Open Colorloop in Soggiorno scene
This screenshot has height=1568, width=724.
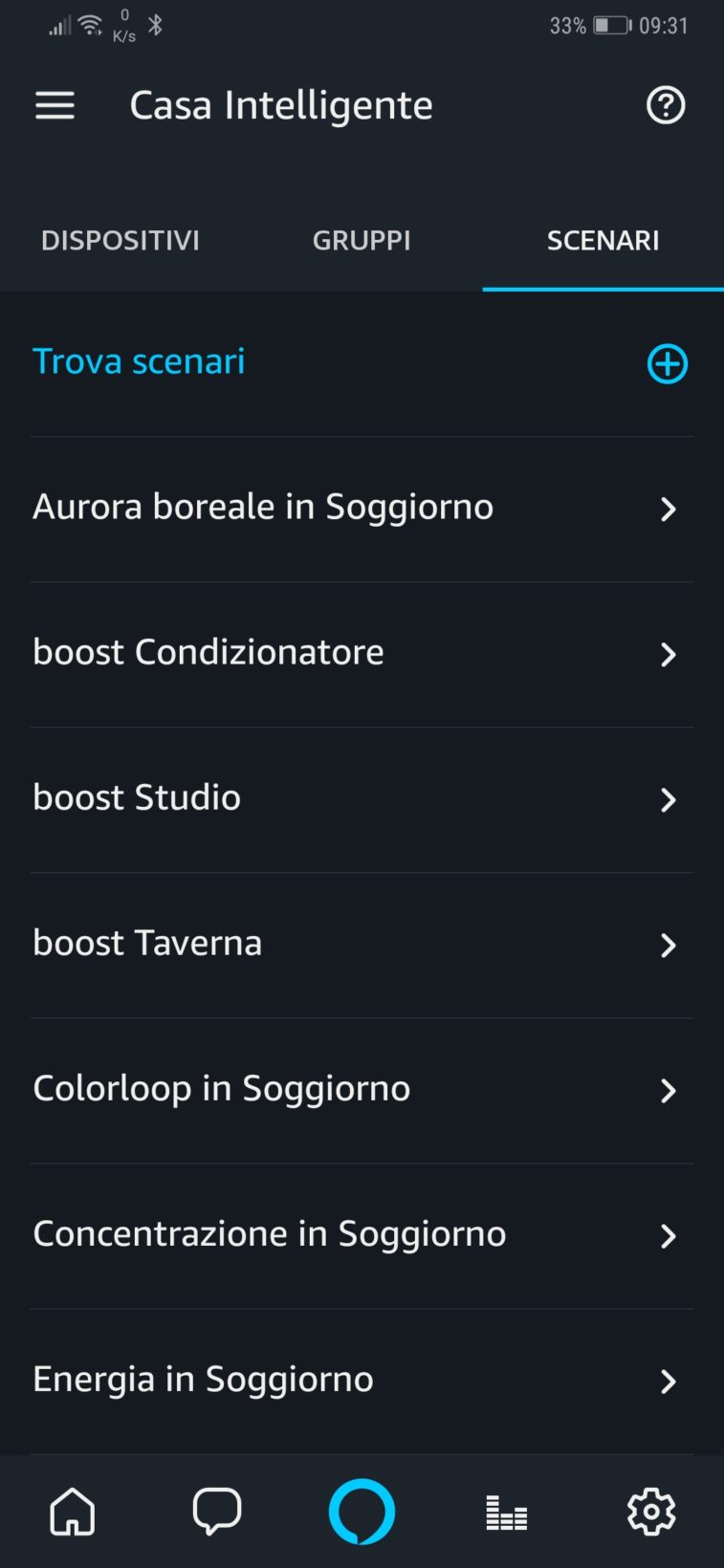222,1088
